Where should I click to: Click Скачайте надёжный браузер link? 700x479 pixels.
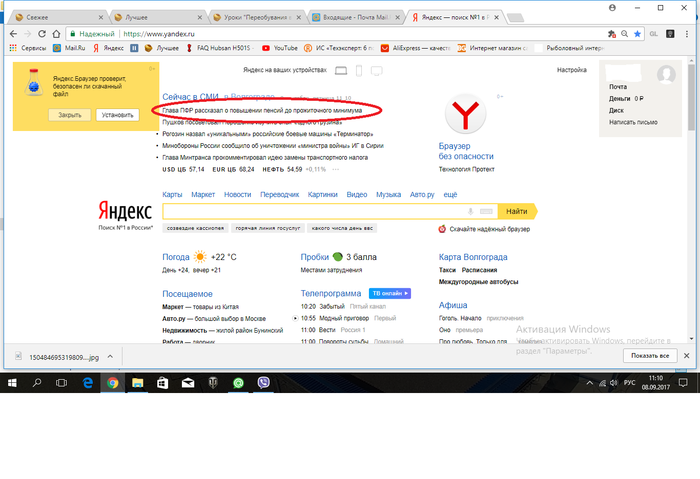[489, 229]
